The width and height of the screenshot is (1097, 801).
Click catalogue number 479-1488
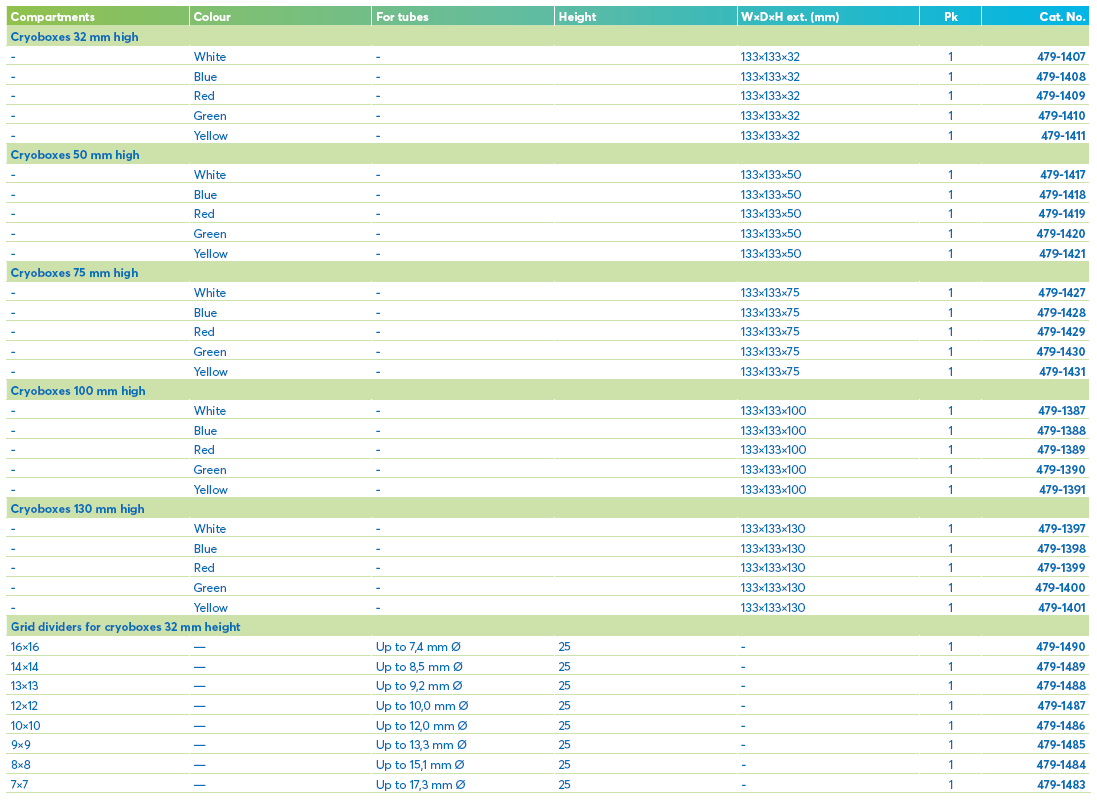point(1061,686)
